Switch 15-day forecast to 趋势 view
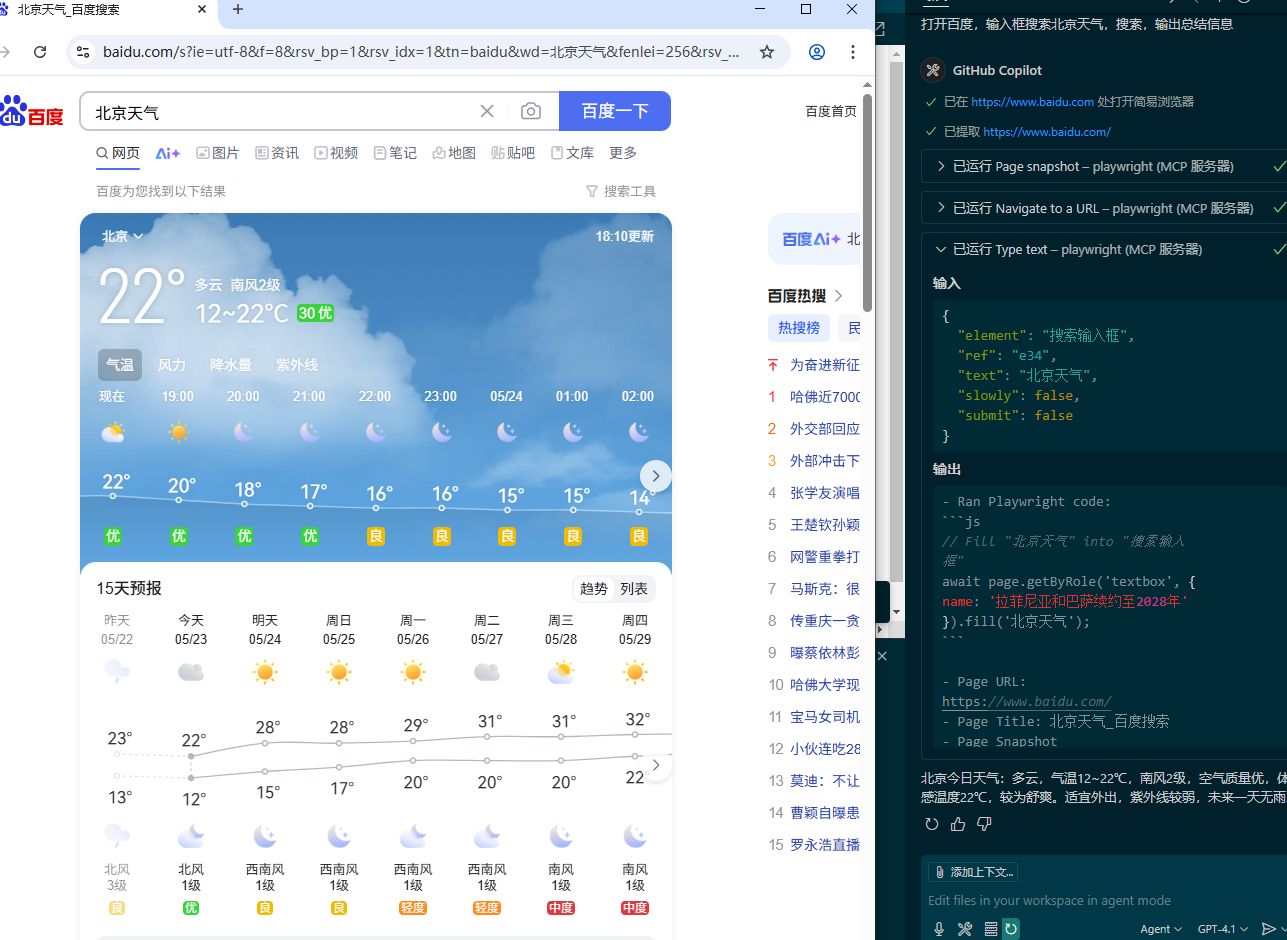 click(x=594, y=589)
